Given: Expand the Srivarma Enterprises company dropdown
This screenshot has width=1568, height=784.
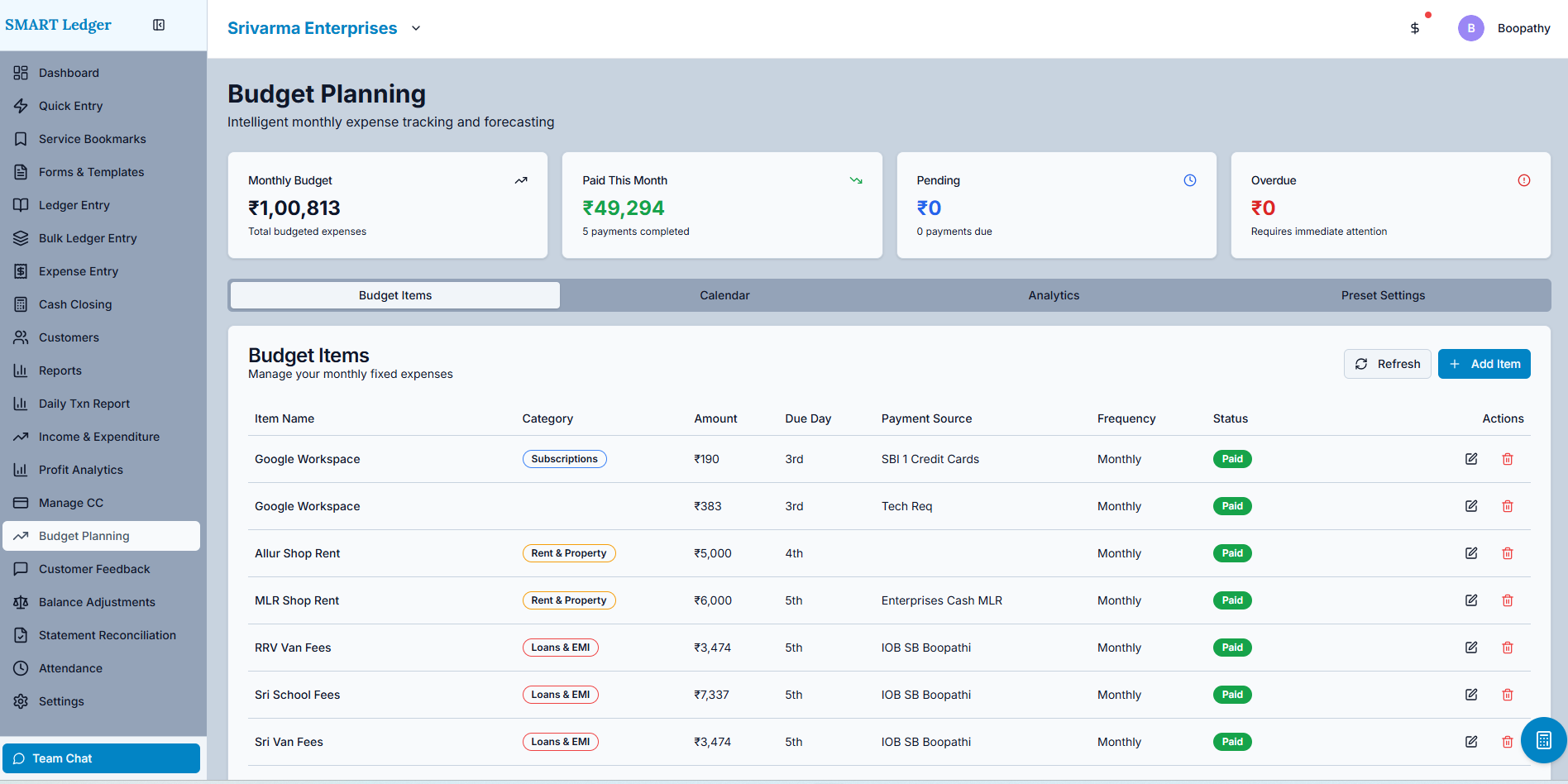Looking at the screenshot, I should pos(416,28).
